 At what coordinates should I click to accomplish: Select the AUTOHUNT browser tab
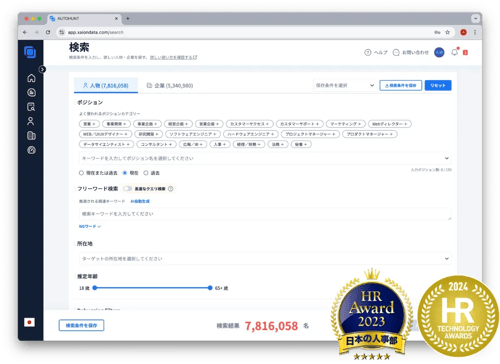point(84,19)
